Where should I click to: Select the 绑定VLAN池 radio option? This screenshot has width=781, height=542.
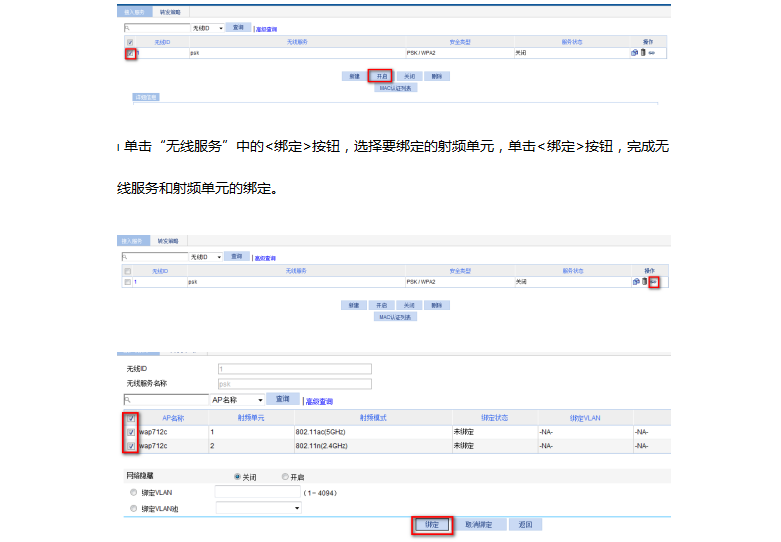133,508
